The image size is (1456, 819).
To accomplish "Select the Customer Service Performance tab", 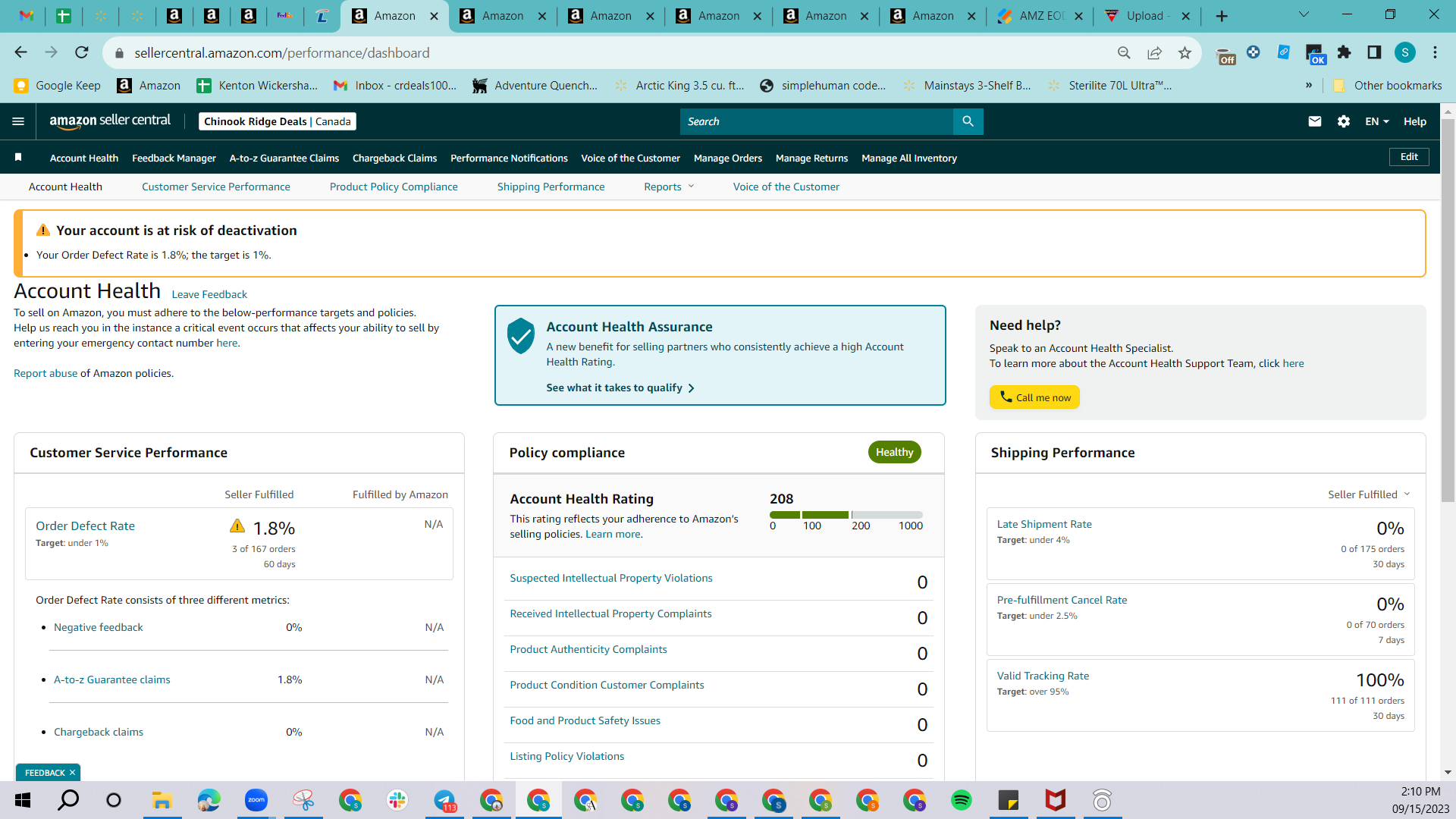I will click(x=216, y=187).
